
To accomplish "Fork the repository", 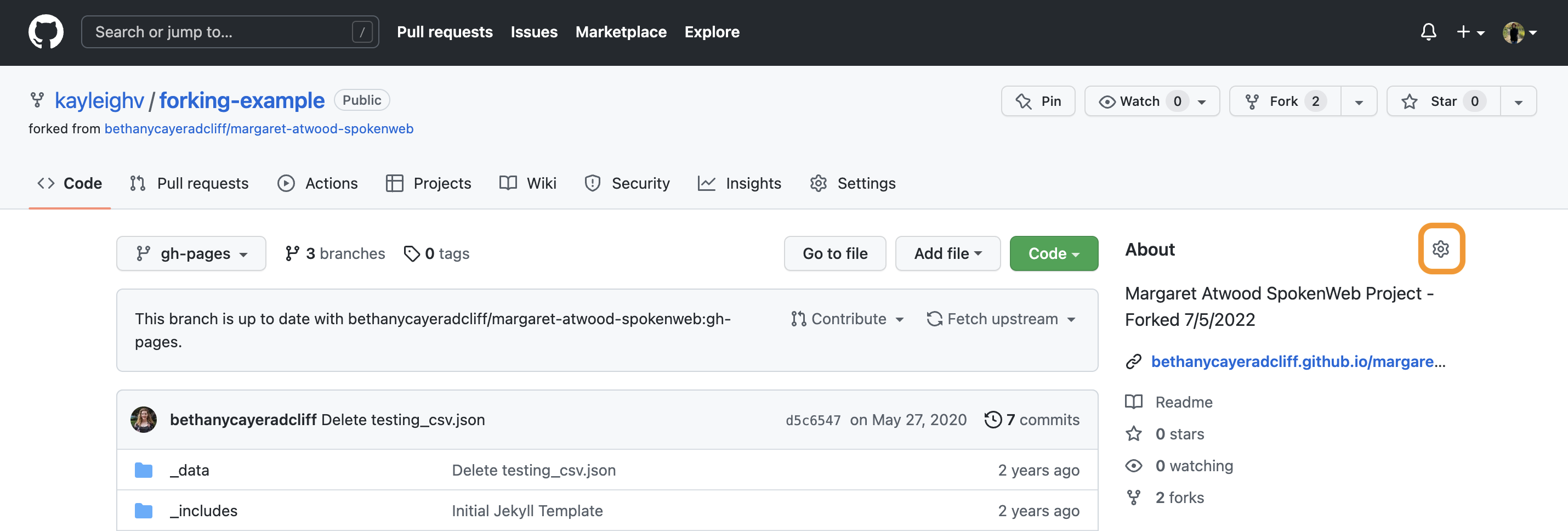I will pos(1285,101).
